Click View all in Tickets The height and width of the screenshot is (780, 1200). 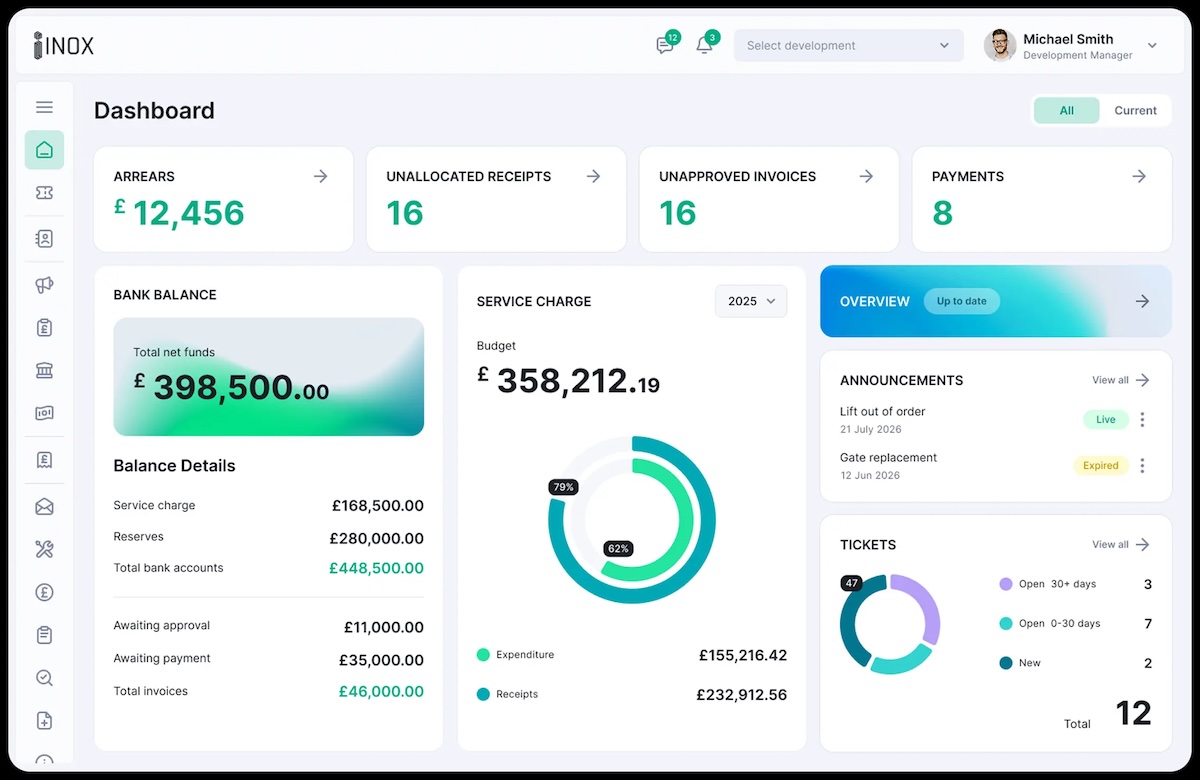1120,545
